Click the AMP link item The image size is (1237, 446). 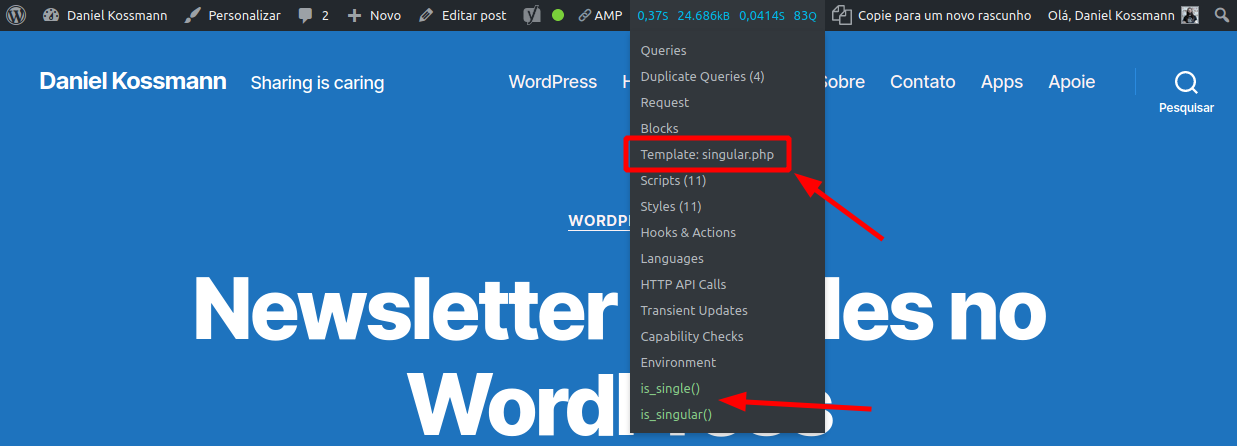[599, 16]
